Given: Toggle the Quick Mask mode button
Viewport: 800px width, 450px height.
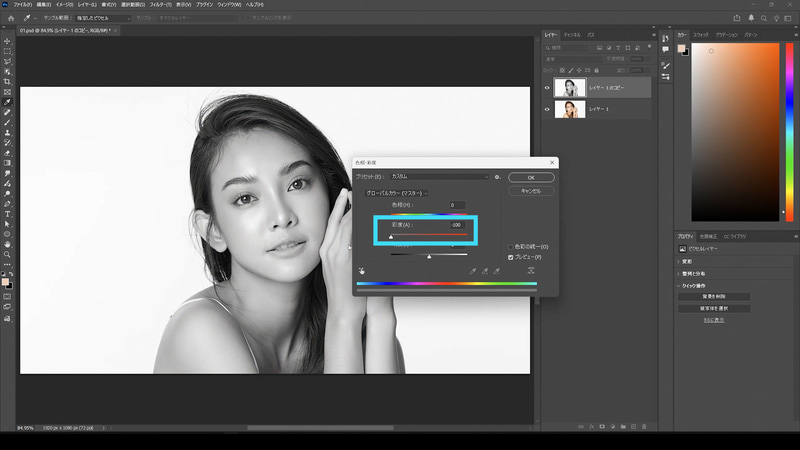Looking at the screenshot, I should [x=7, y=296].
